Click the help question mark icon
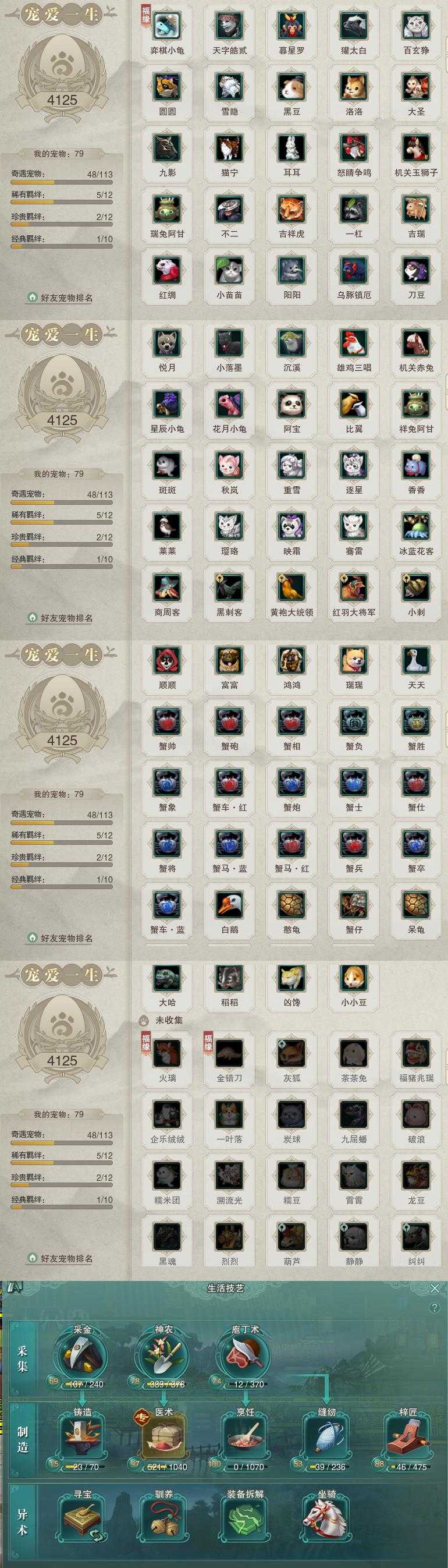Screen dimensions: 448x1568 click(434, 1308)
